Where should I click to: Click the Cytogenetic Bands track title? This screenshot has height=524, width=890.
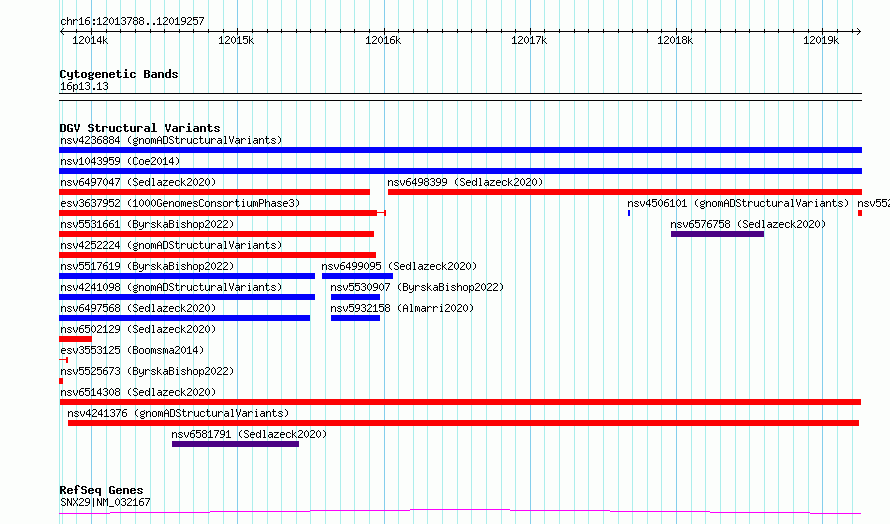(x=119, y=74)
